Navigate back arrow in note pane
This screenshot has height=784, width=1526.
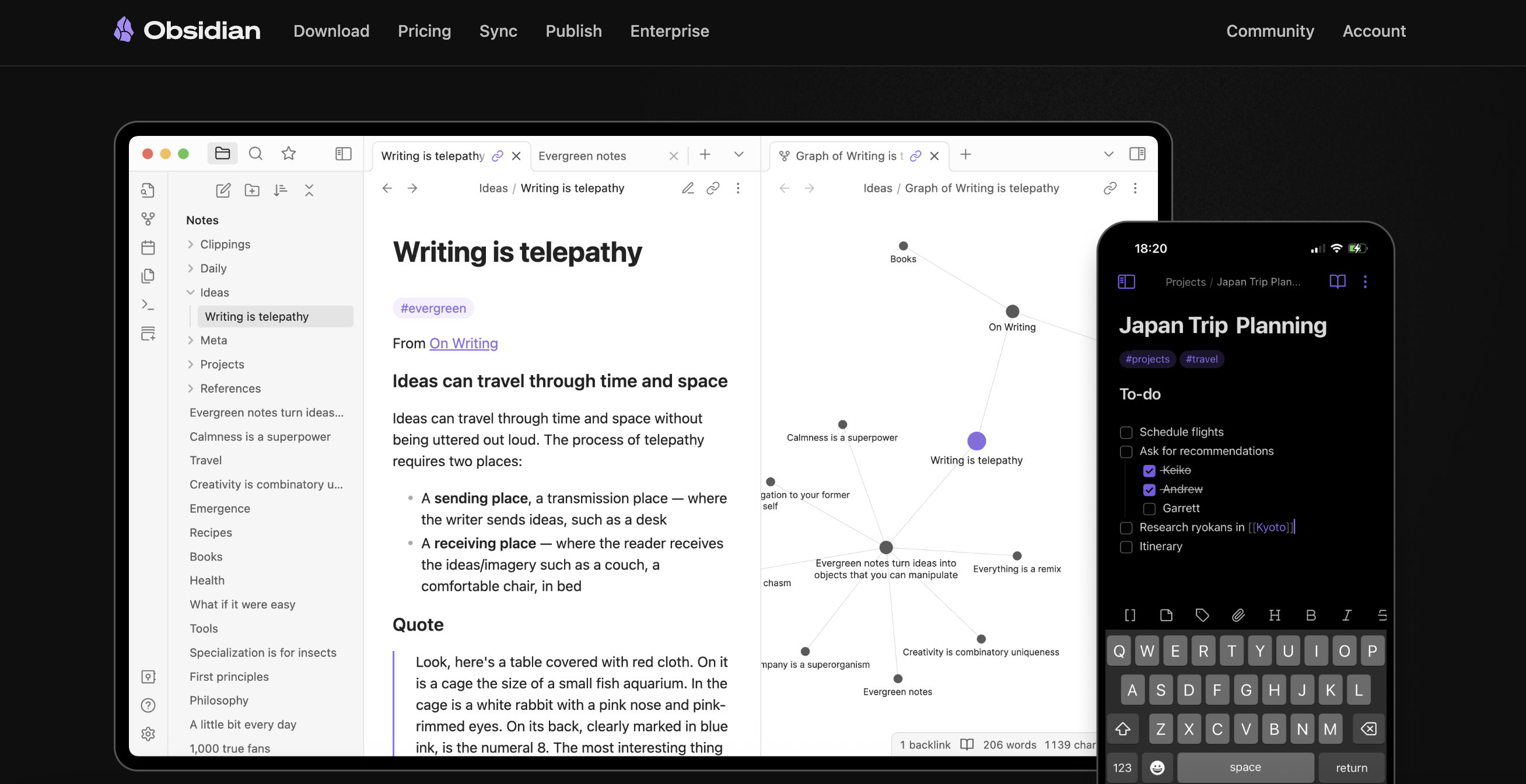pos(387,188)
